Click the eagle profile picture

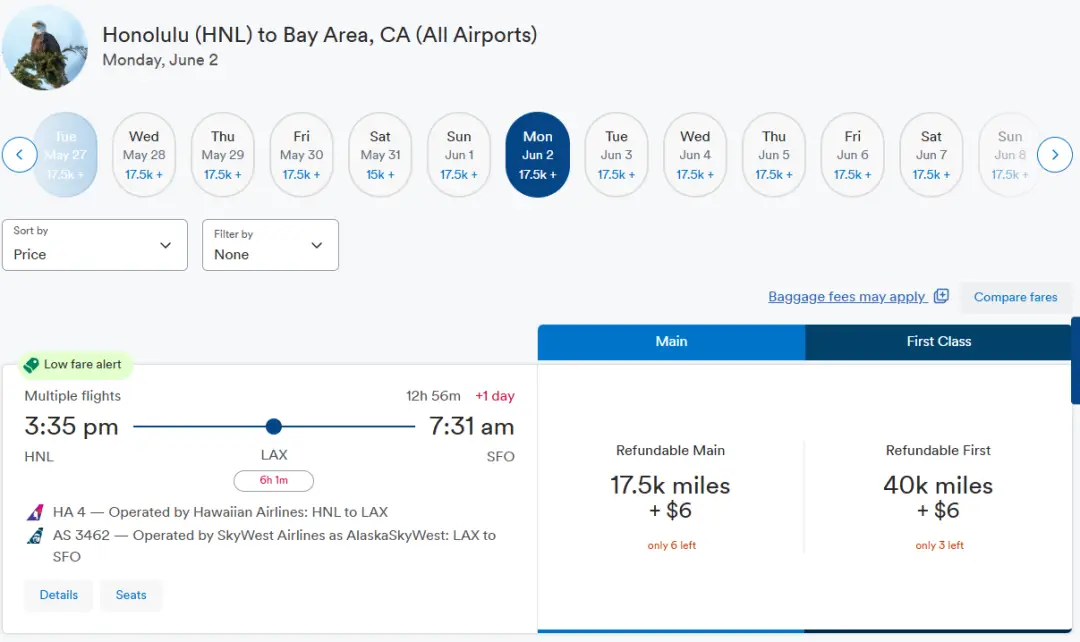coord(45,47)
